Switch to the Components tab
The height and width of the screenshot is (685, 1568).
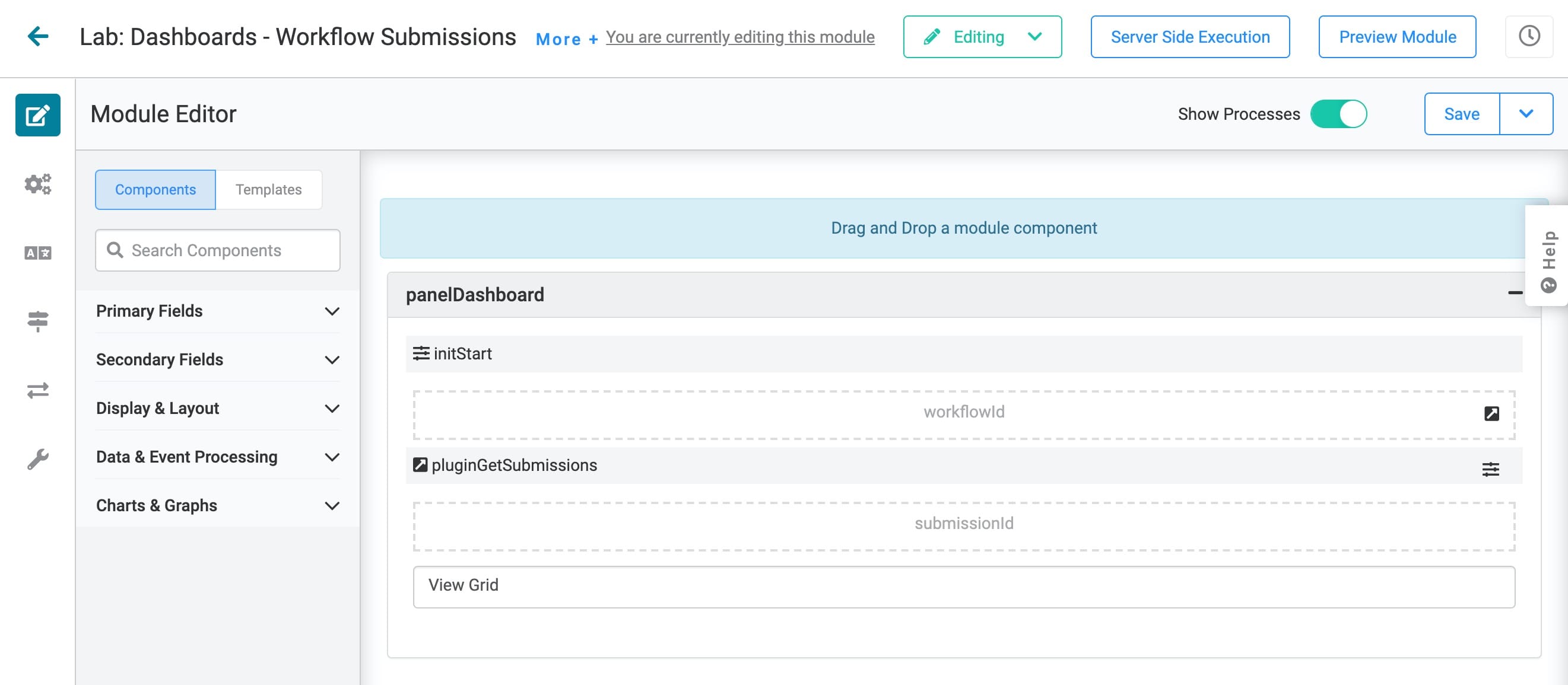[155, 189]
